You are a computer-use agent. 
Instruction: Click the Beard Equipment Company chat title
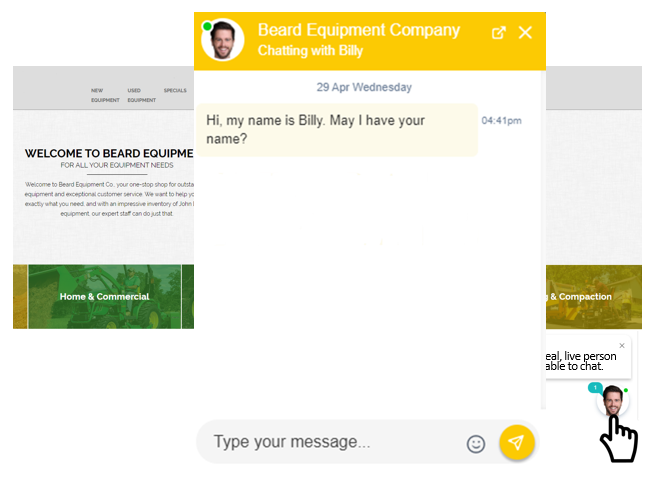359,30
